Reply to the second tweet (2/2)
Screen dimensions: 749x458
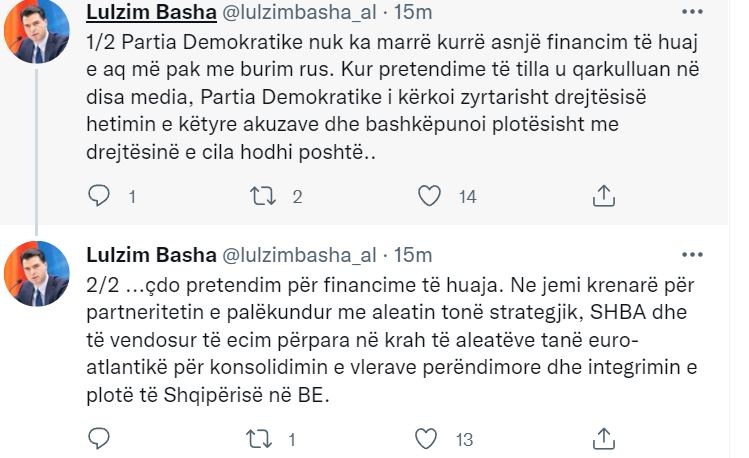click(98, 438)
